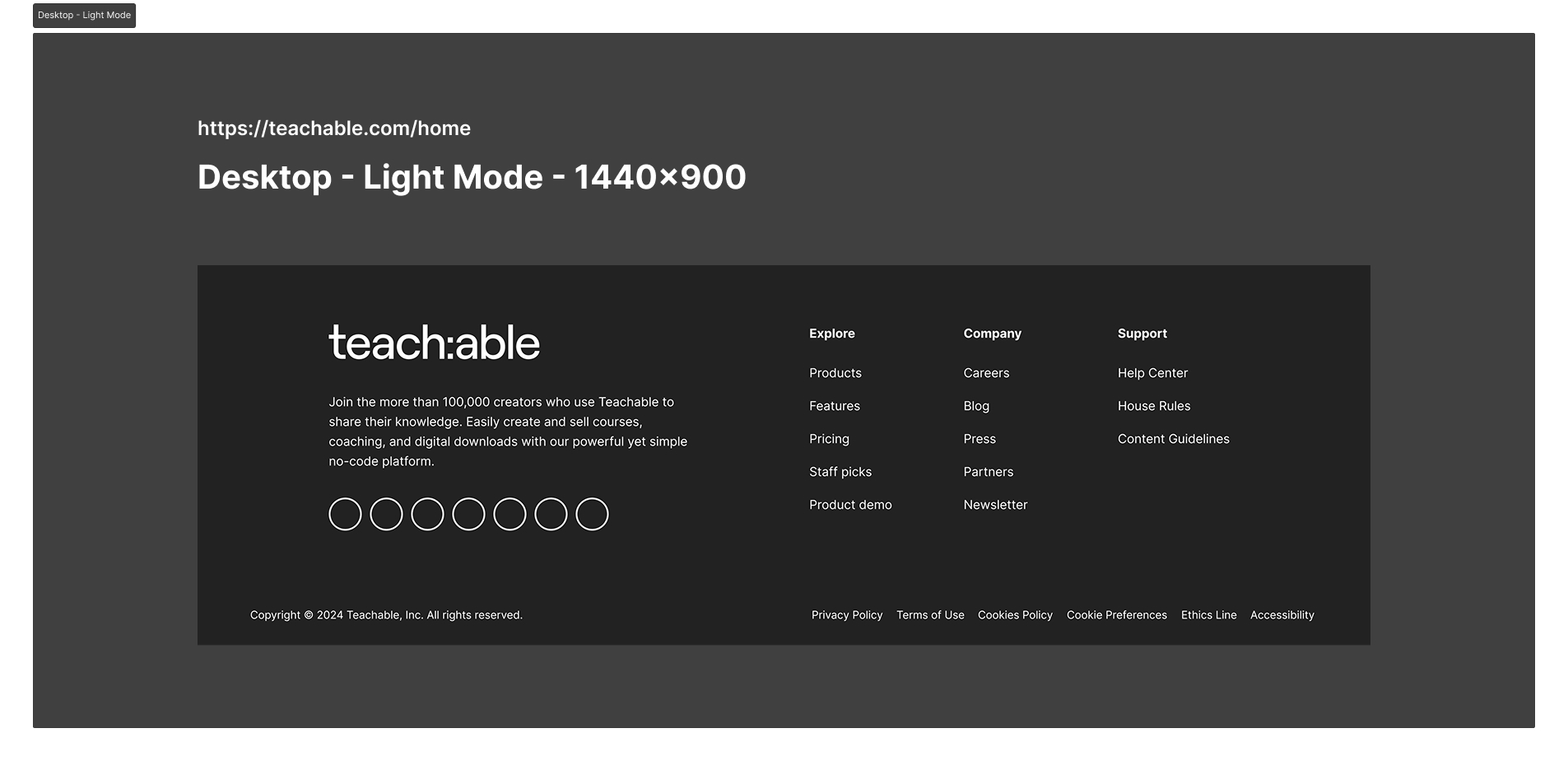Image resolution: width=1568 pixels, height=761 pixels.
Task: Click the last circular social icon
Action: click(x=592, y=514)
